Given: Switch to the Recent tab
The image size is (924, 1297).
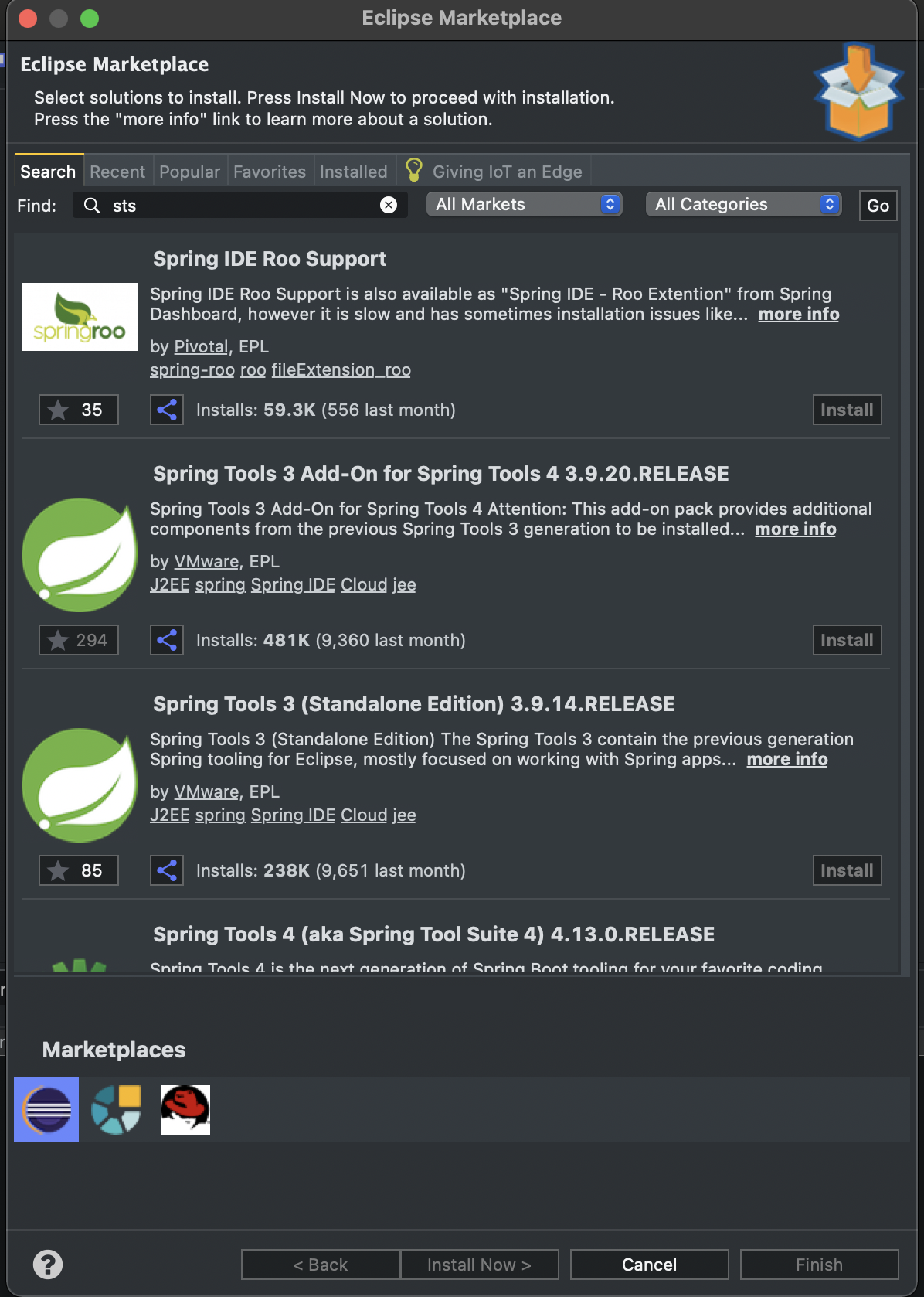Looking at the screenshot, I should click(117, 172).
